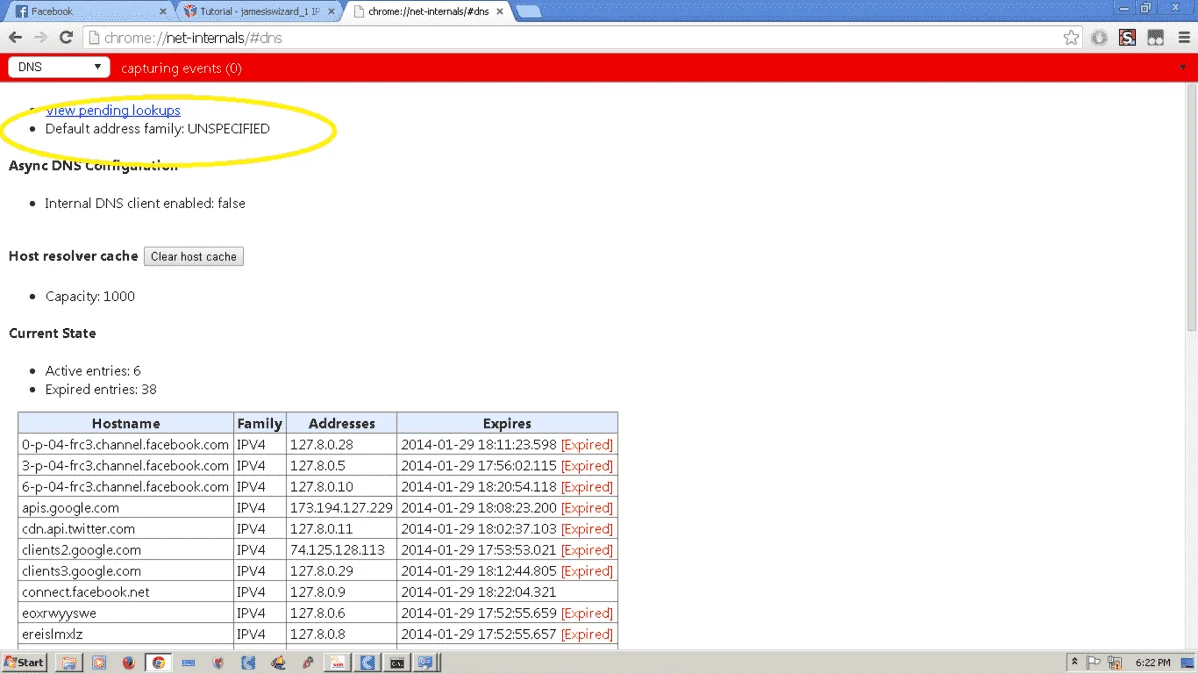Screen dimensions: 1198x674
Task: Close the Tutorial tab
Action: [x=331, y=11]
